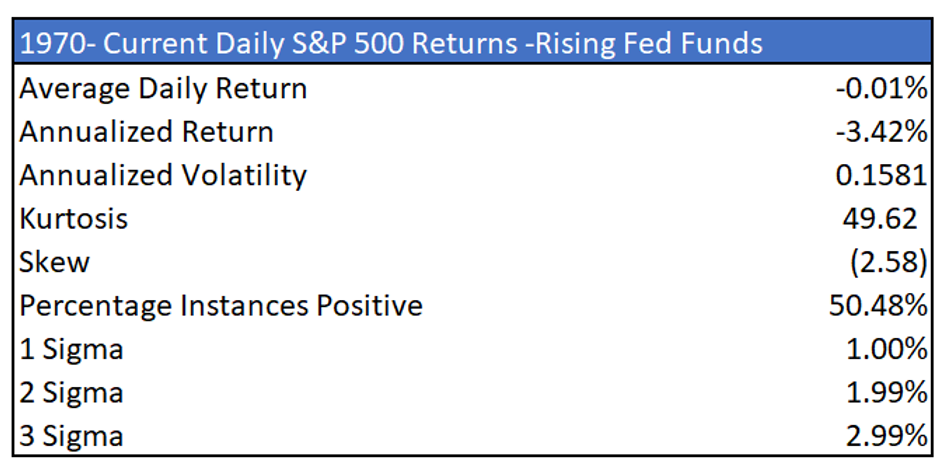Click the 50.48% value cell
The height and width of the screenshot is (468, 941).
click(x=878, y=306)
